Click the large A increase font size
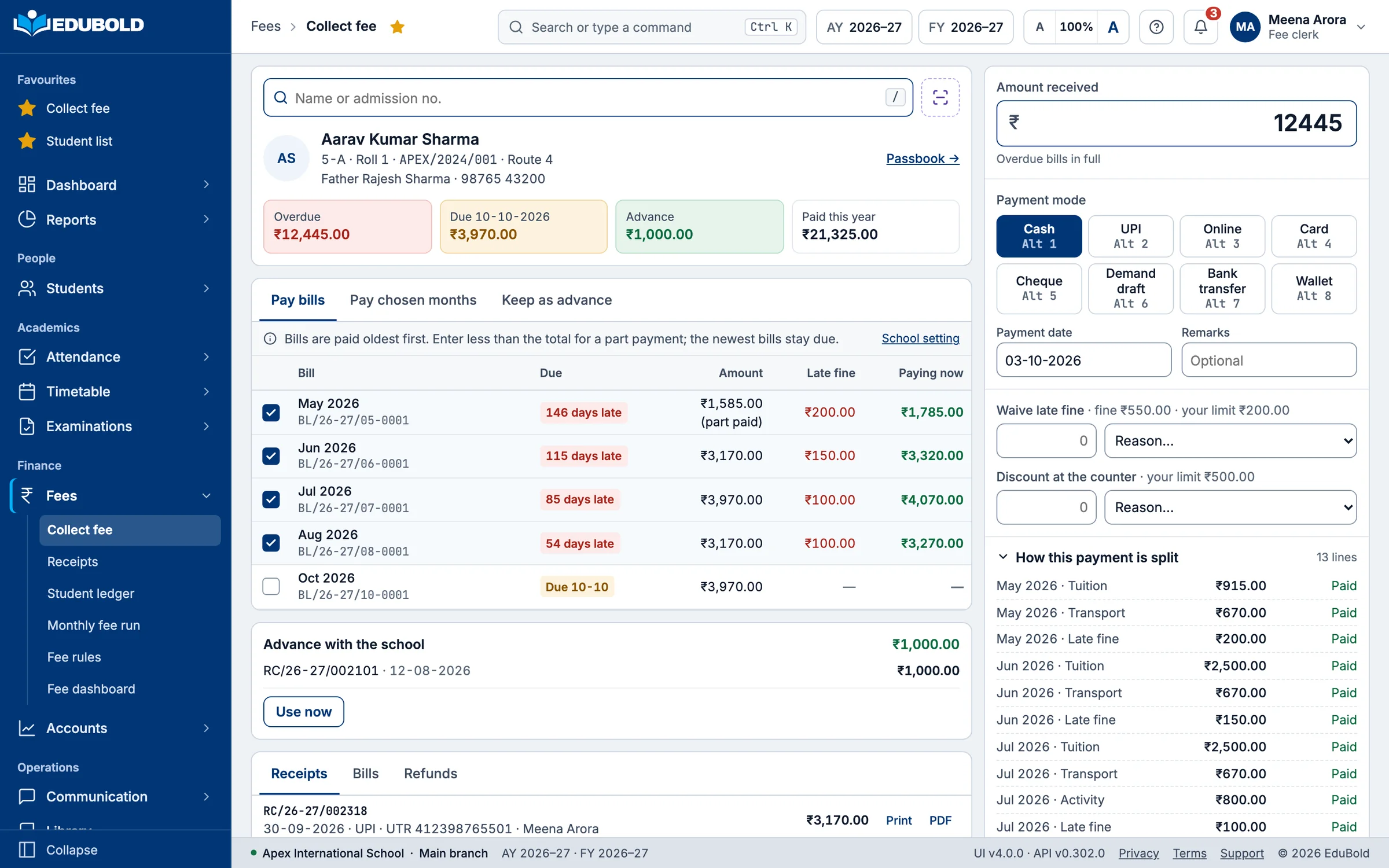 1113,27
